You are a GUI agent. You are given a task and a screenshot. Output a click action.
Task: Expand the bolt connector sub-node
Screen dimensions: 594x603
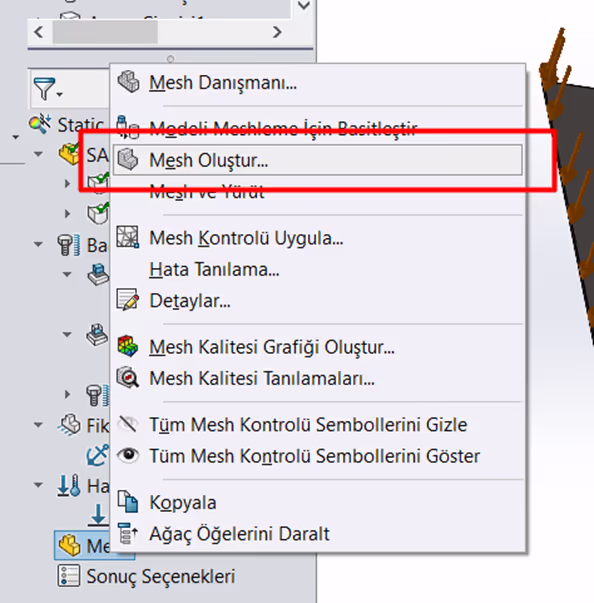pos(67,395)
